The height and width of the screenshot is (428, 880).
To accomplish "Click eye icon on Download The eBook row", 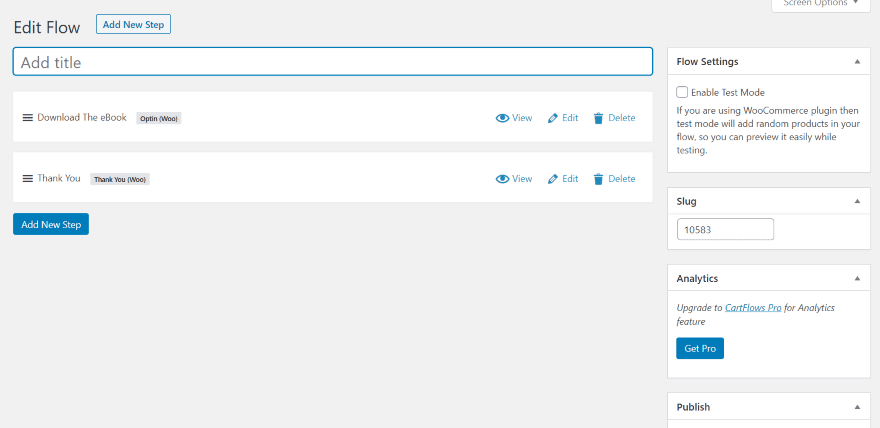I will click(x=503, y=118).
